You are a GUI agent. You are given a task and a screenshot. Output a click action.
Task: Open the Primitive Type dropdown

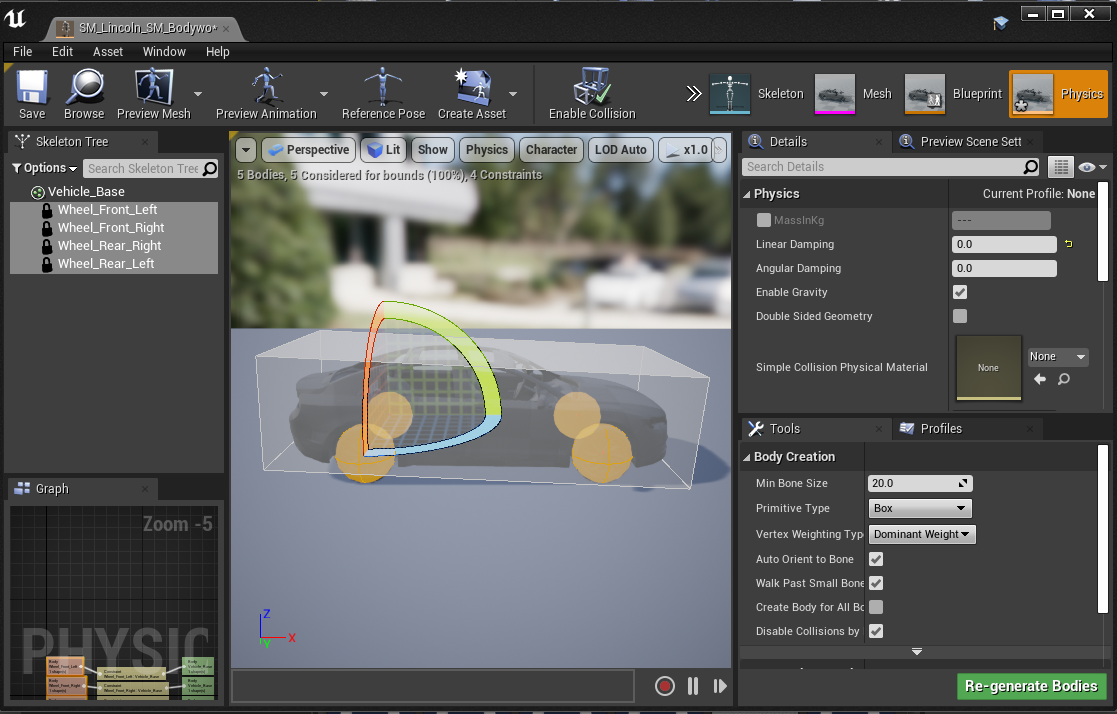(x=919, y=508)
